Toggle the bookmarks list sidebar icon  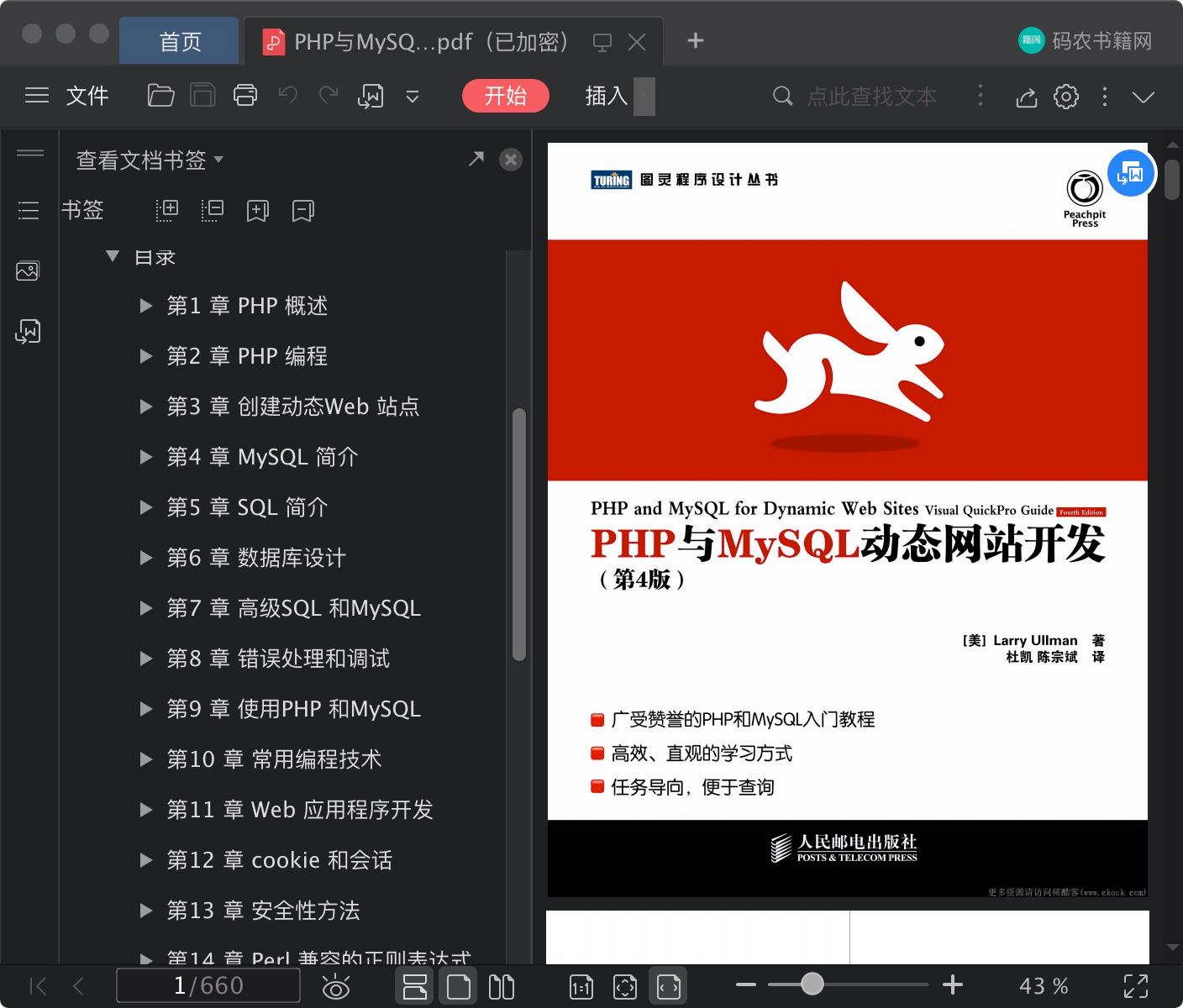(29, 210)
